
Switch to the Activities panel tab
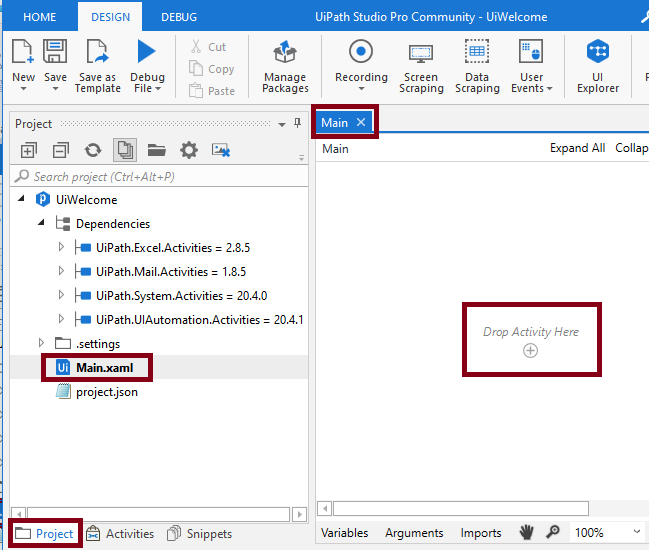120,533
